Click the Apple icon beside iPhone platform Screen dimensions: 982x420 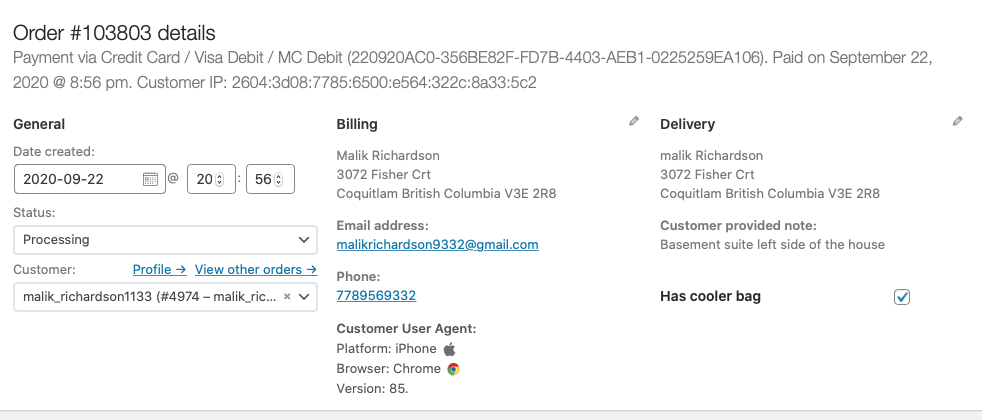(x=450, y=349)
